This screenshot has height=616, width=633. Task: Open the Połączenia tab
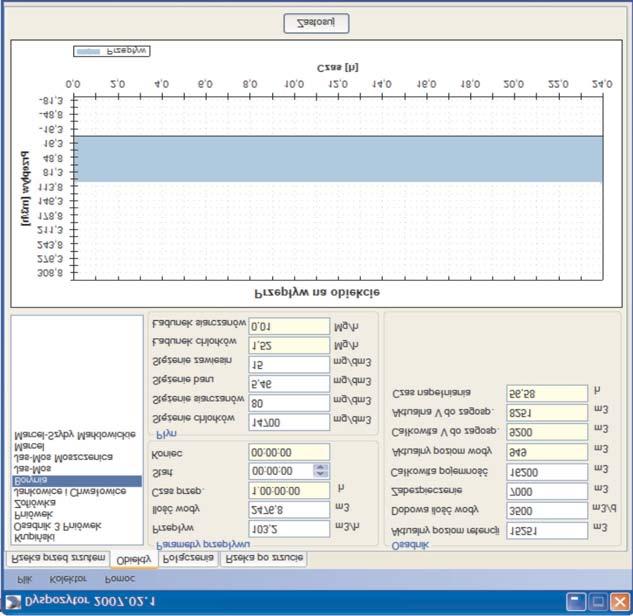[189, 559]
